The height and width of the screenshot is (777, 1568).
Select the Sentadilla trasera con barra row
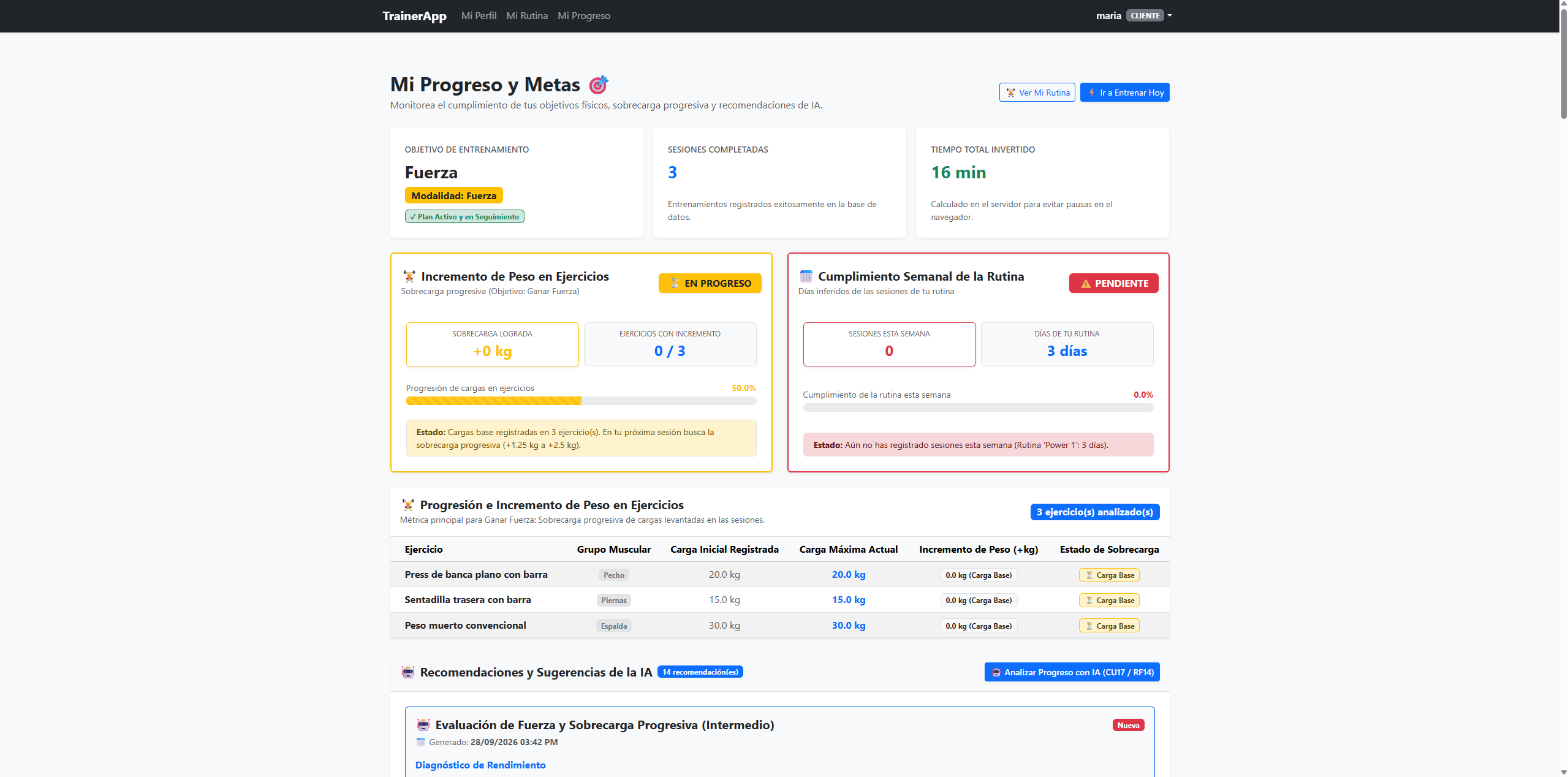(x=779, y=600)
